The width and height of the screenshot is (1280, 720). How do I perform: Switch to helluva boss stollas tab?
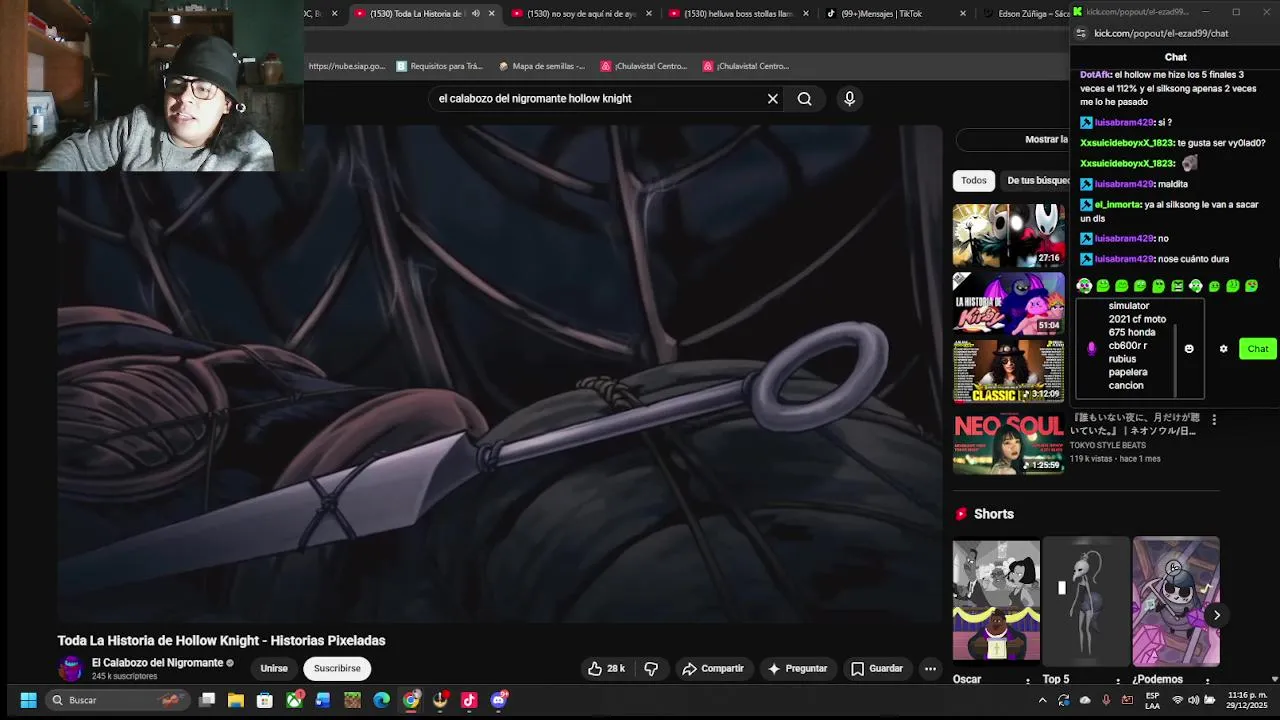(738, 14)
